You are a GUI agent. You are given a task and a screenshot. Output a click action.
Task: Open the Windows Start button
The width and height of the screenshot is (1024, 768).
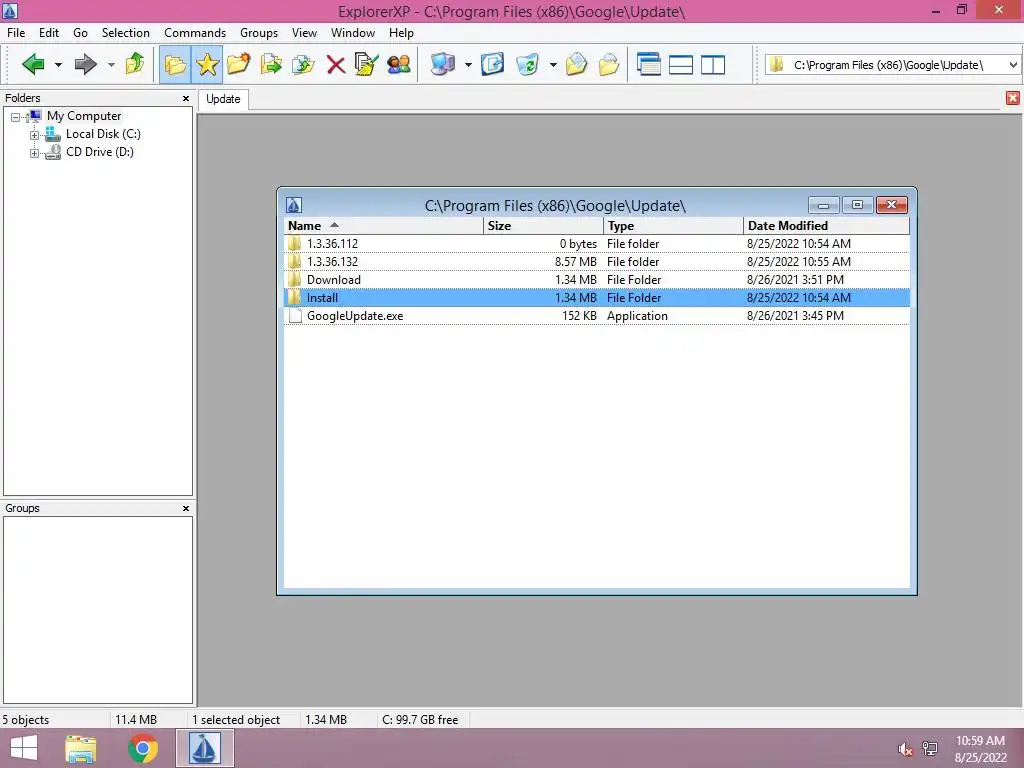(x=24, y=748)
